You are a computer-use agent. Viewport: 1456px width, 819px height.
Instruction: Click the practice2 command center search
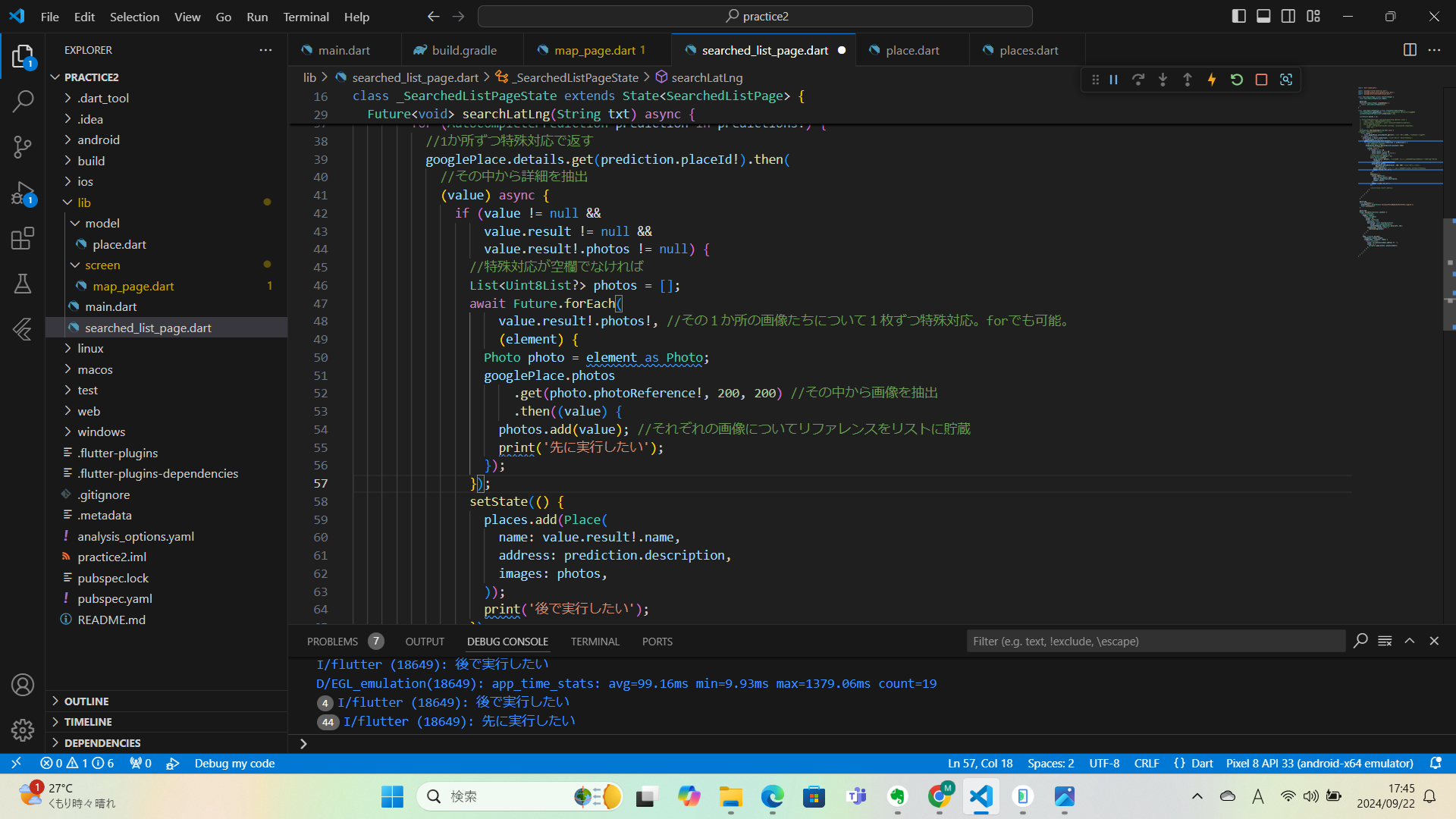[x=755, y=17]
